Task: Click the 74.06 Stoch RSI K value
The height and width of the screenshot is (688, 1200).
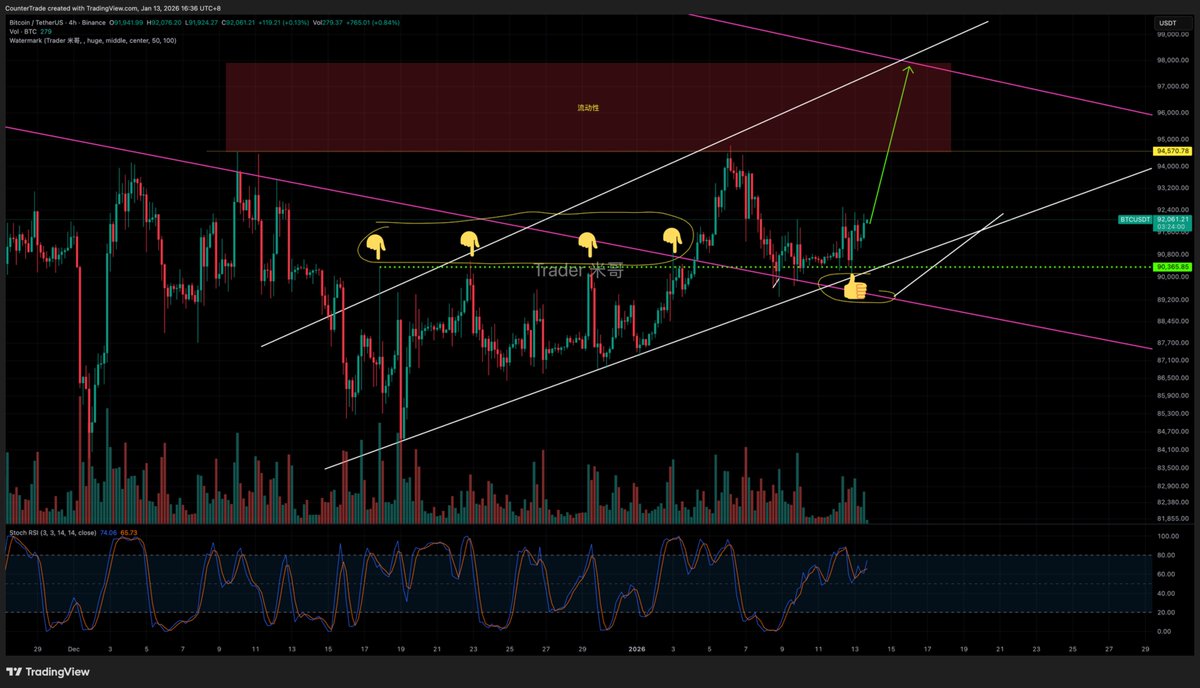Action: click(109, 533)
